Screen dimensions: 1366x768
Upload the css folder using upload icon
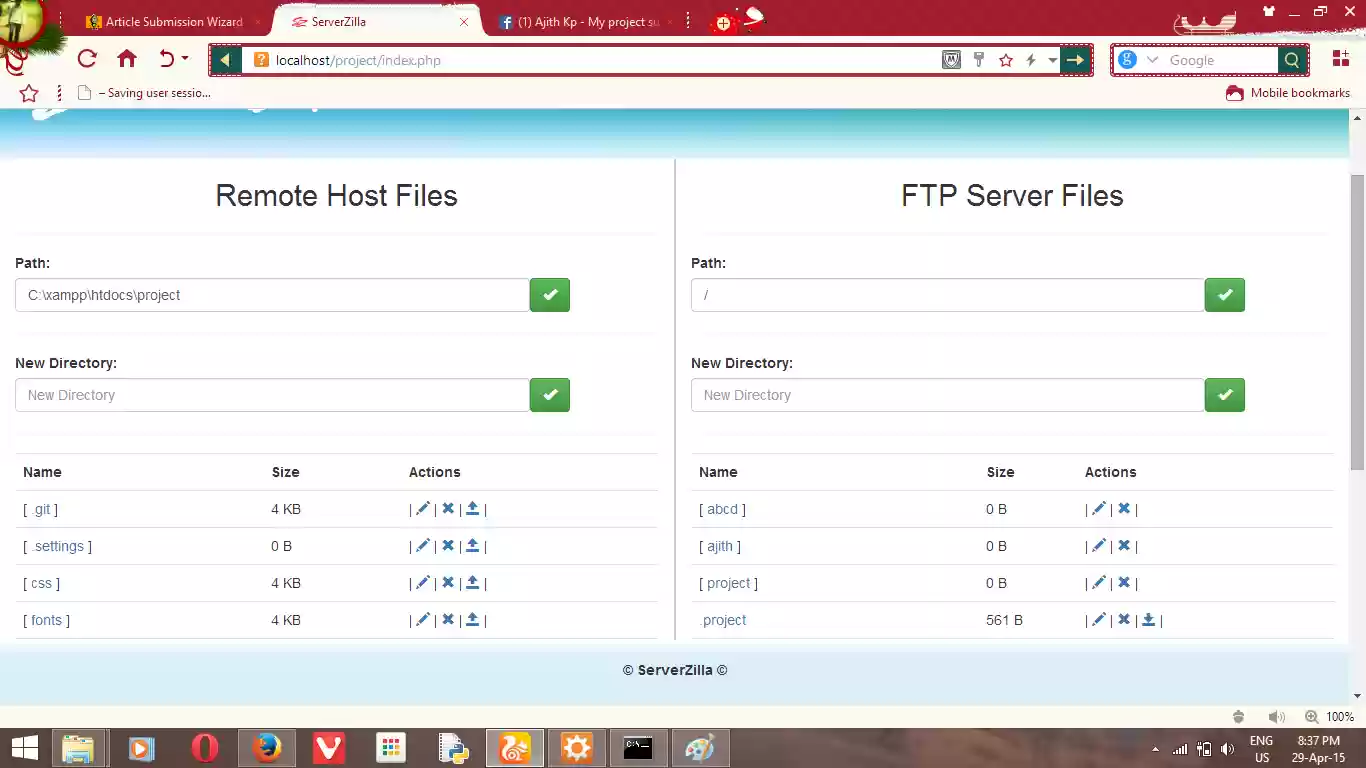point(473,583)
